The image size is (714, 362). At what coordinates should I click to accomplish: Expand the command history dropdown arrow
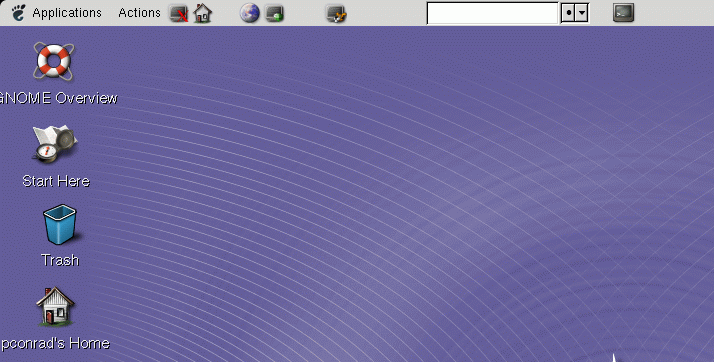click(x=582, y=13)
